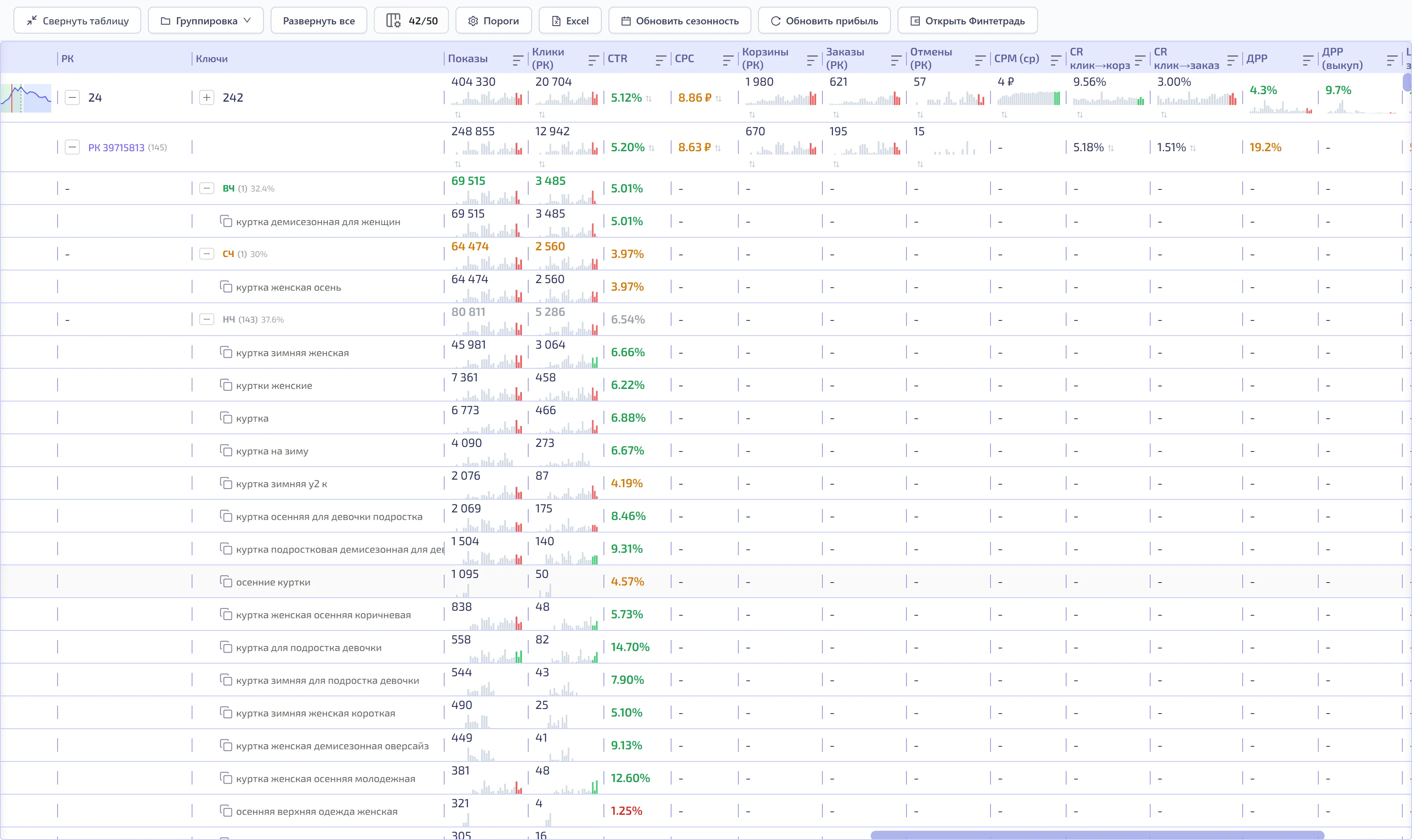Copy icon for 'осенняя верхняя одежда женская'

click(226, 811)
